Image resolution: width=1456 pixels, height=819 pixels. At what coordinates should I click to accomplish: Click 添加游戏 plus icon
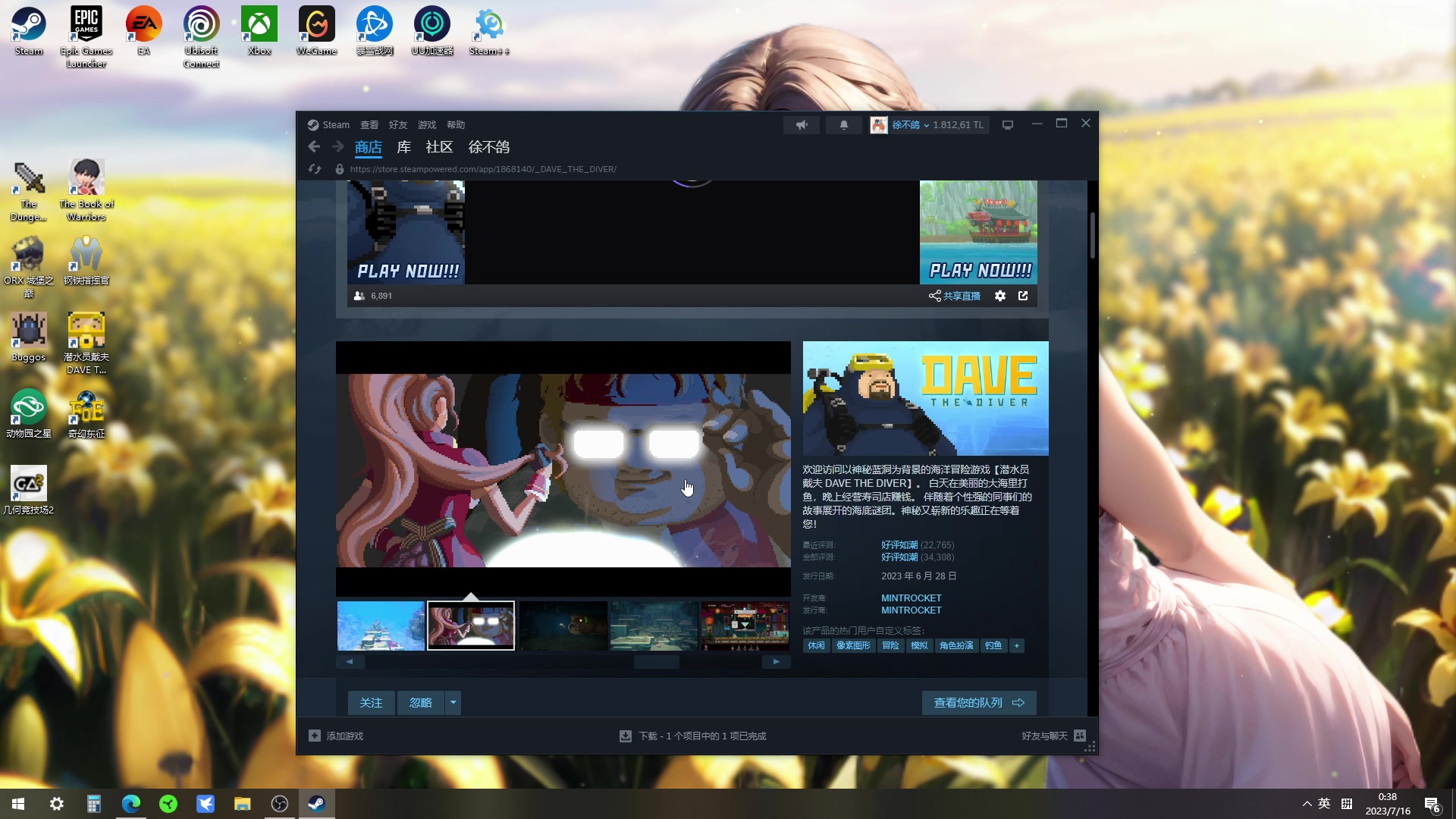pyautogui.click(x=315, y=736)
